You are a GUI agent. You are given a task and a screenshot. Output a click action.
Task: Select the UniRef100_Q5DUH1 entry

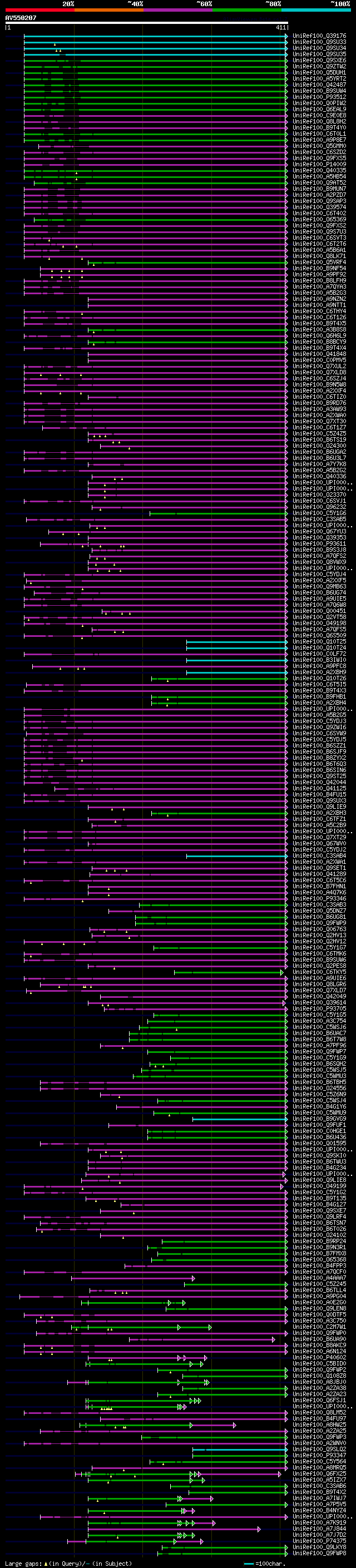click(x=319, y=72)
